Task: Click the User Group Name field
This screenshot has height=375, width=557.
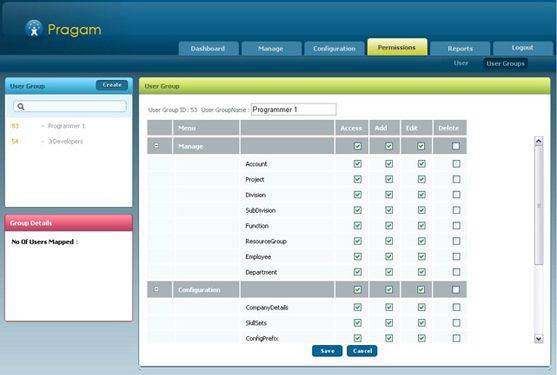Action: coord(293,109)
